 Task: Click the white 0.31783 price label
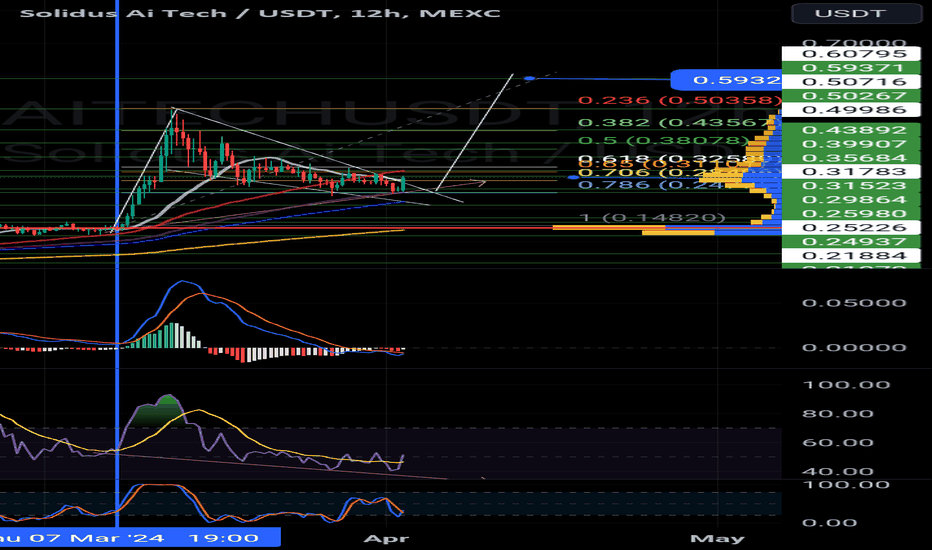tap(852, 172)
